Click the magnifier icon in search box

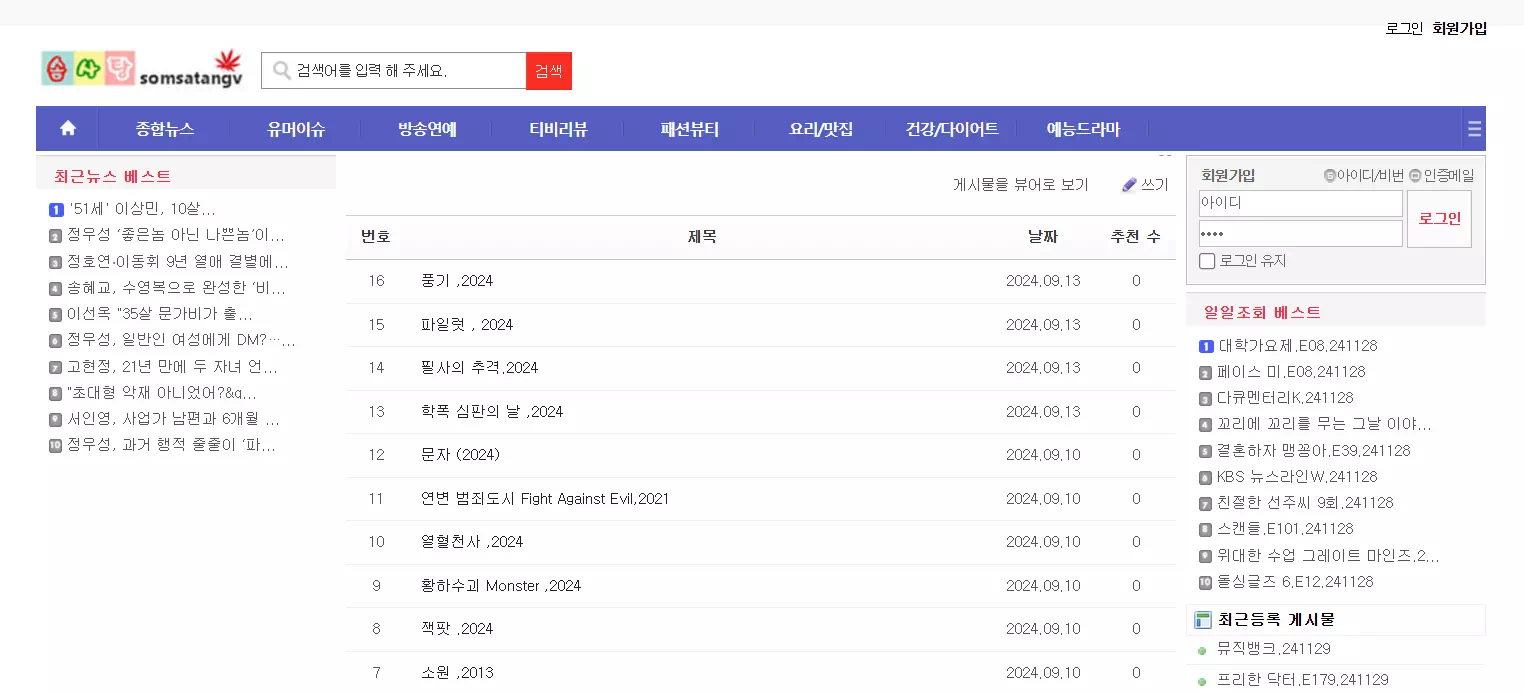tap(281, 71)
